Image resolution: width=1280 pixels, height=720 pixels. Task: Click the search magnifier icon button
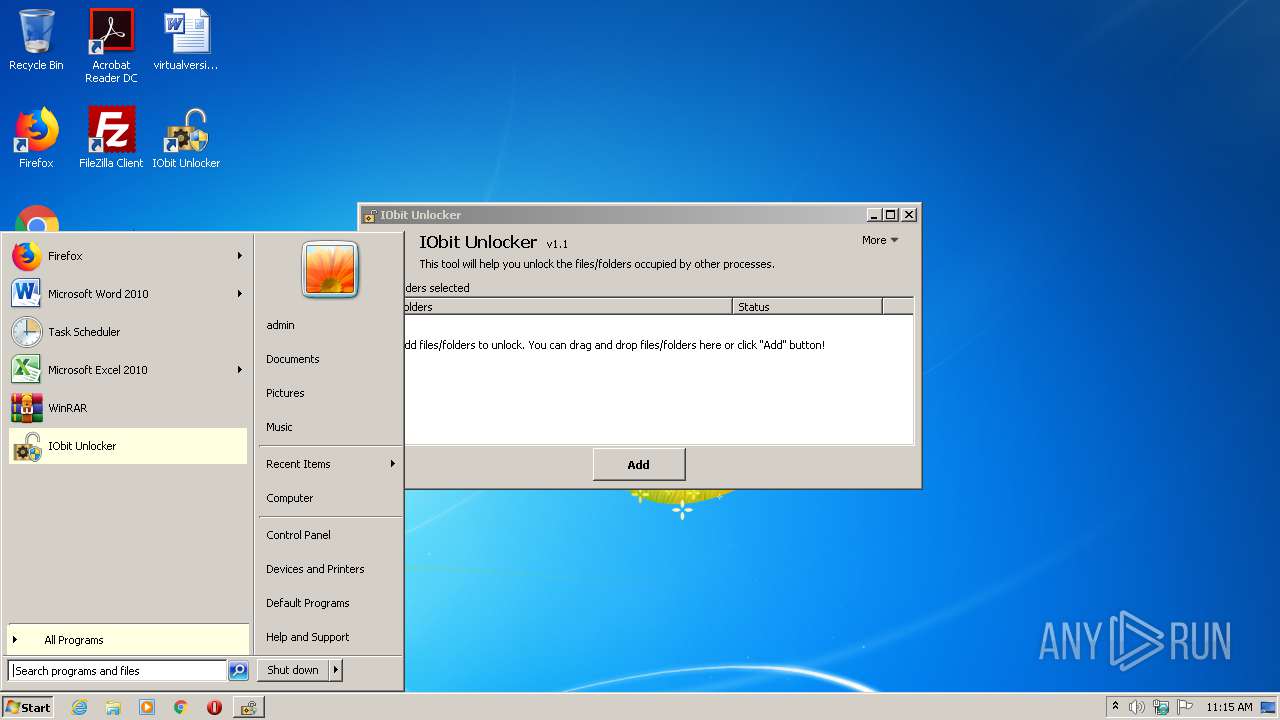[x=238, y=671]
